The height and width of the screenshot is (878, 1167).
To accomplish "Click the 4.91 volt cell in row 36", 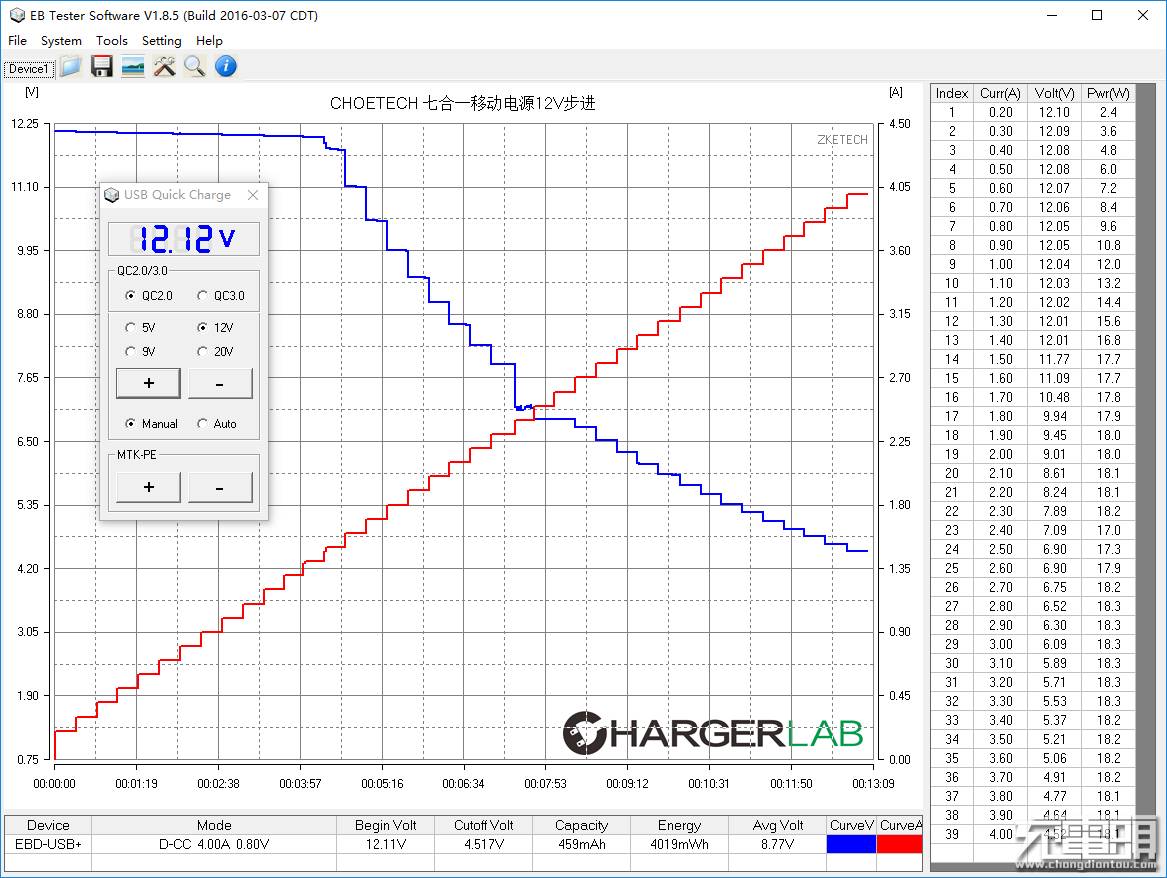I will [x=1054, y=777].
